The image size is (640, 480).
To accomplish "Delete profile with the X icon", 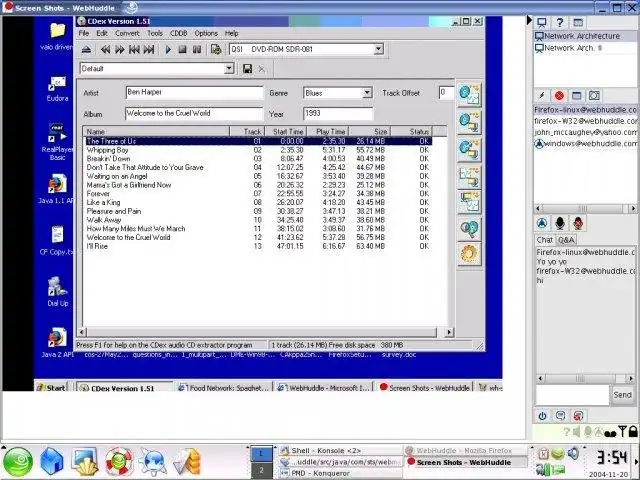I will coord(262,69).
